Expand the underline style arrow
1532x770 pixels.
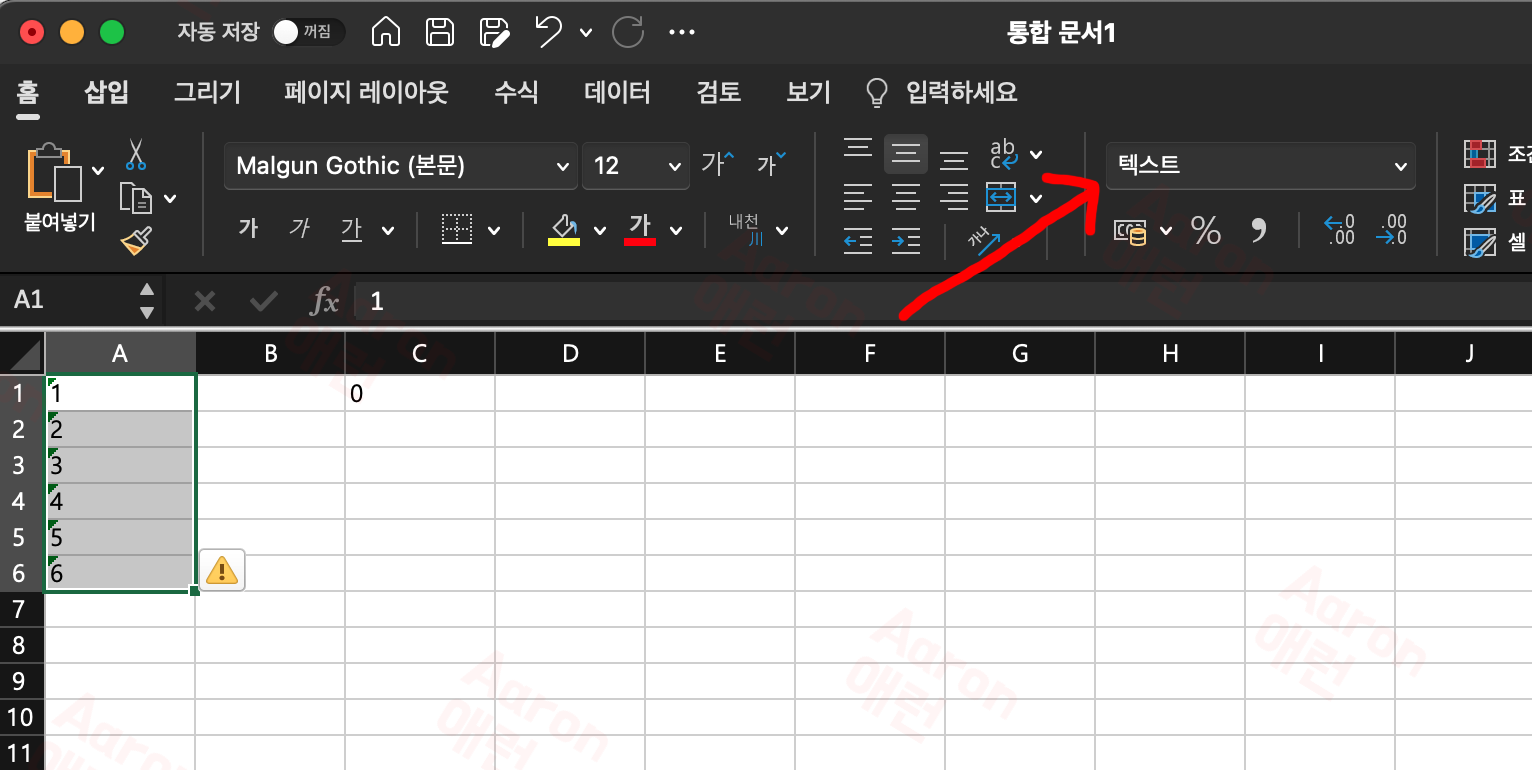point(387,231)
